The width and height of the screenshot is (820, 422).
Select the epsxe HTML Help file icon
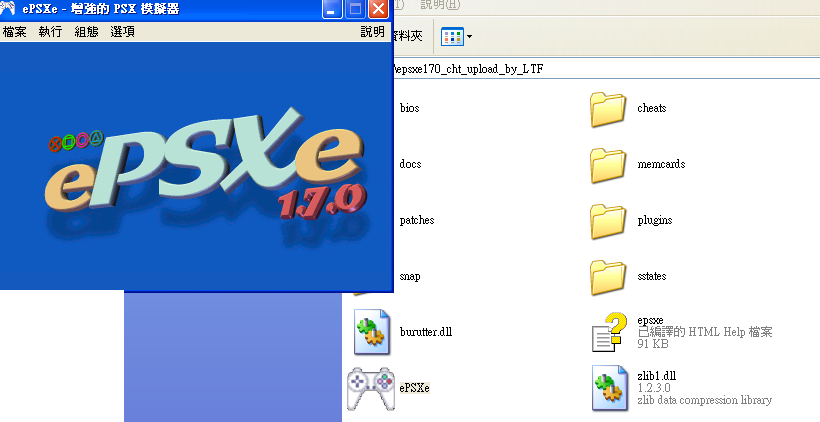click(x=609, y=332)
